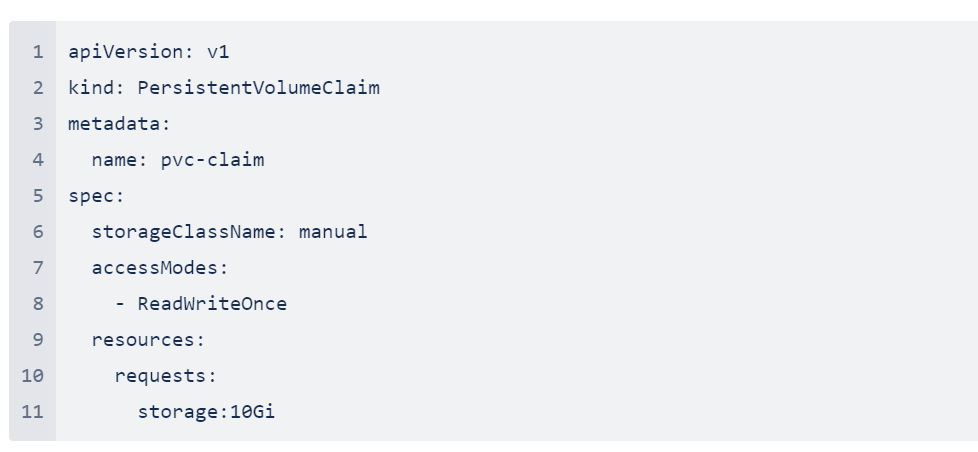Screen dimensions: 978x452
Task: Click the v1 value on line 1
Action: click(218, 52)
